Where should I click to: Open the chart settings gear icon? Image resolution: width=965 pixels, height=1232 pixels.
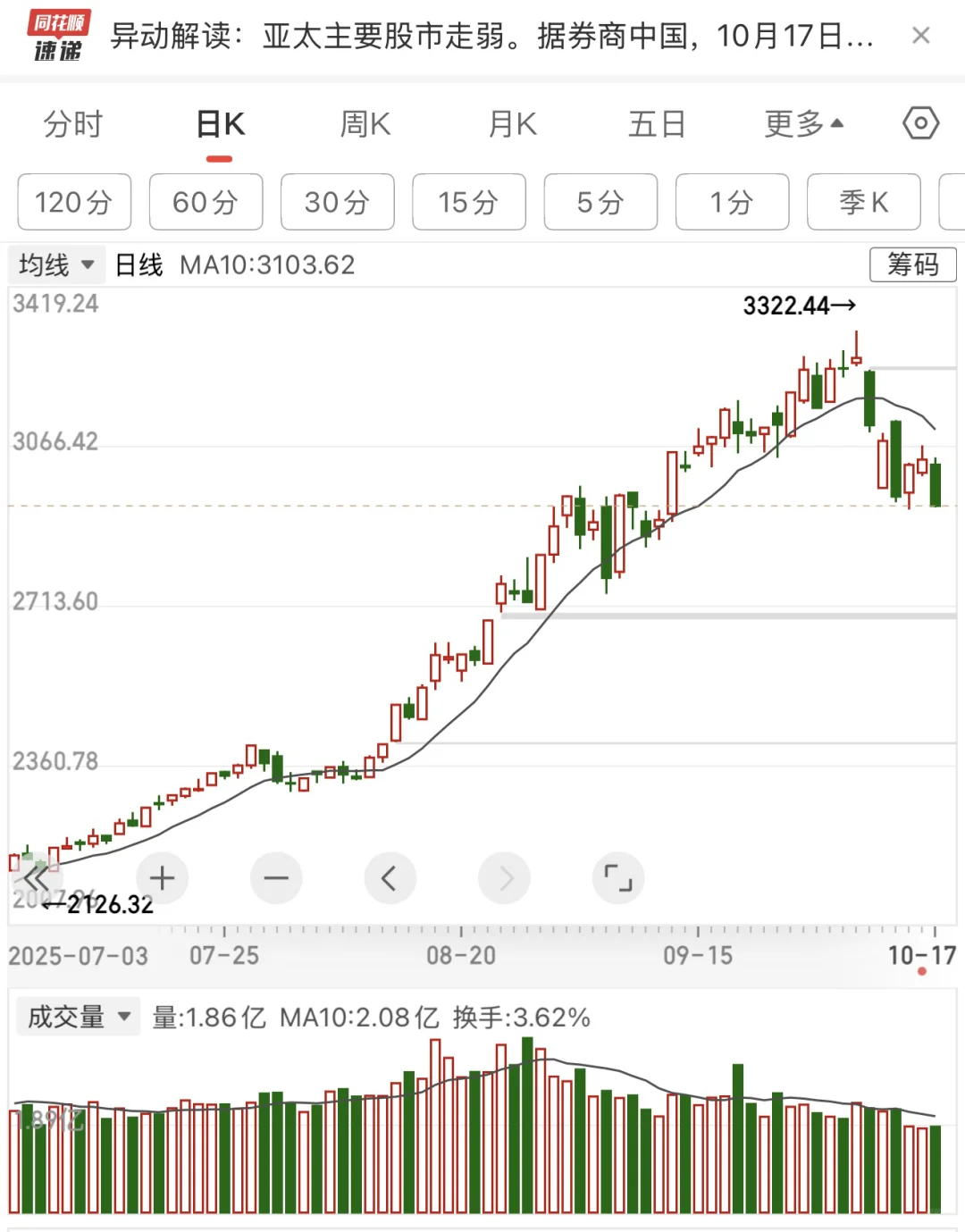click(919, 124)
